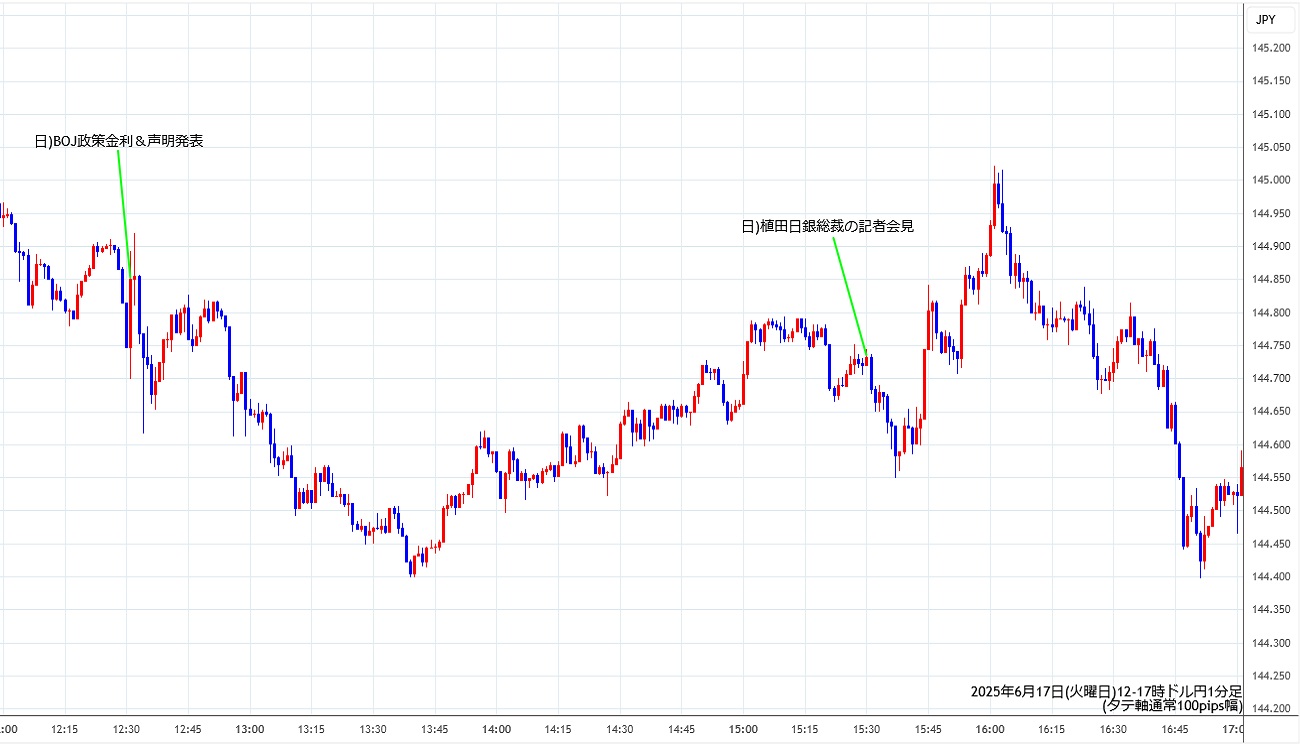Click the 145.150 price axis label

[x=1272, y=81]
